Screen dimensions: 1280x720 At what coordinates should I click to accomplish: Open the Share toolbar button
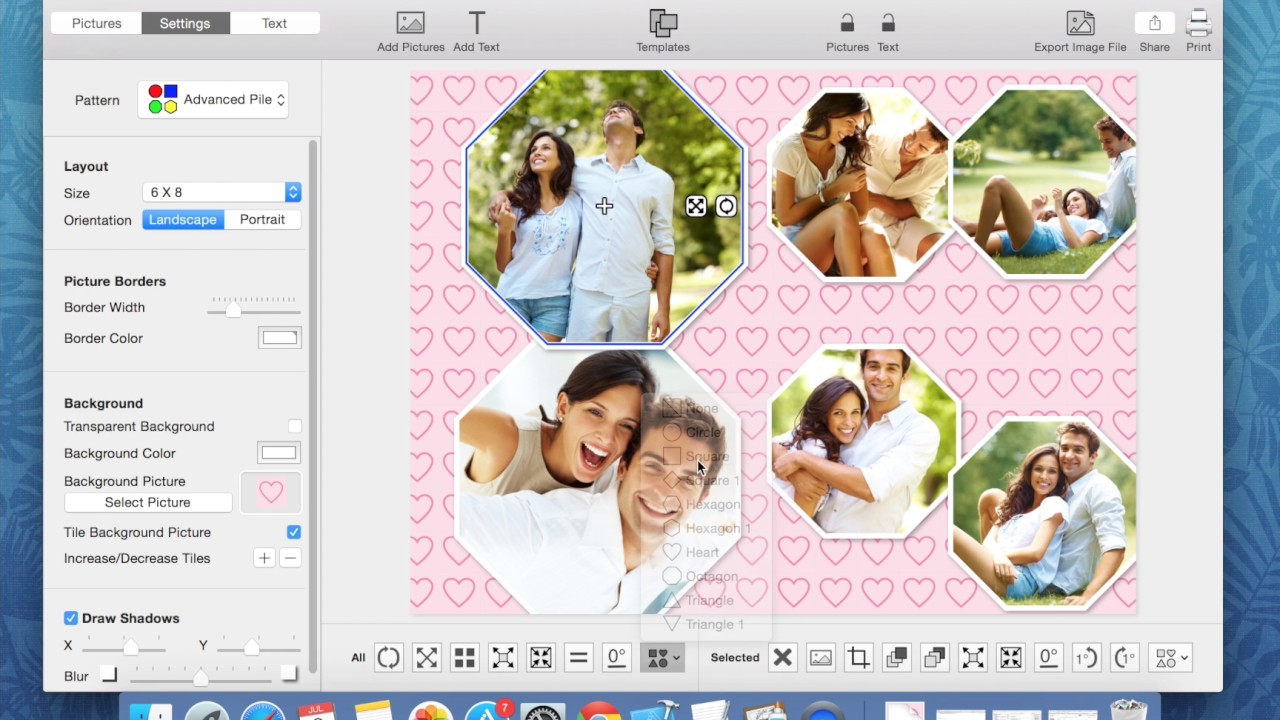[1154, 23]
